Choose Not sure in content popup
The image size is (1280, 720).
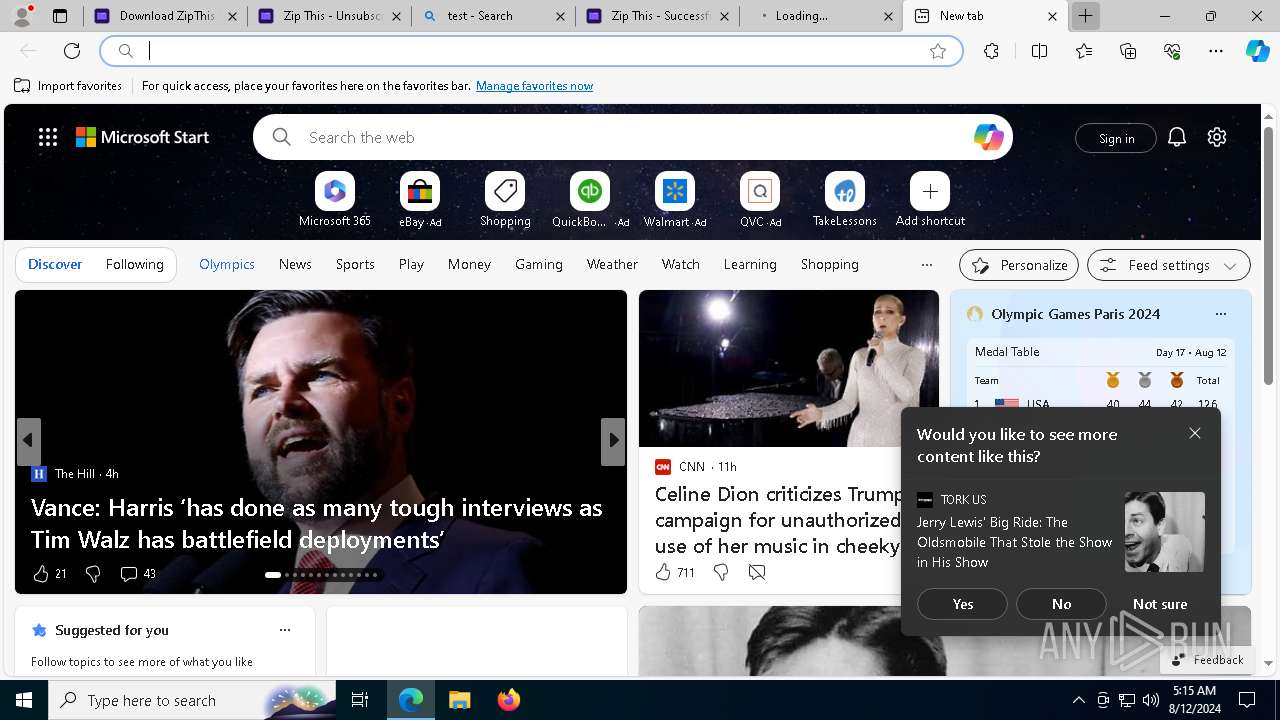pyautogui.click(x=1160, y=604)
